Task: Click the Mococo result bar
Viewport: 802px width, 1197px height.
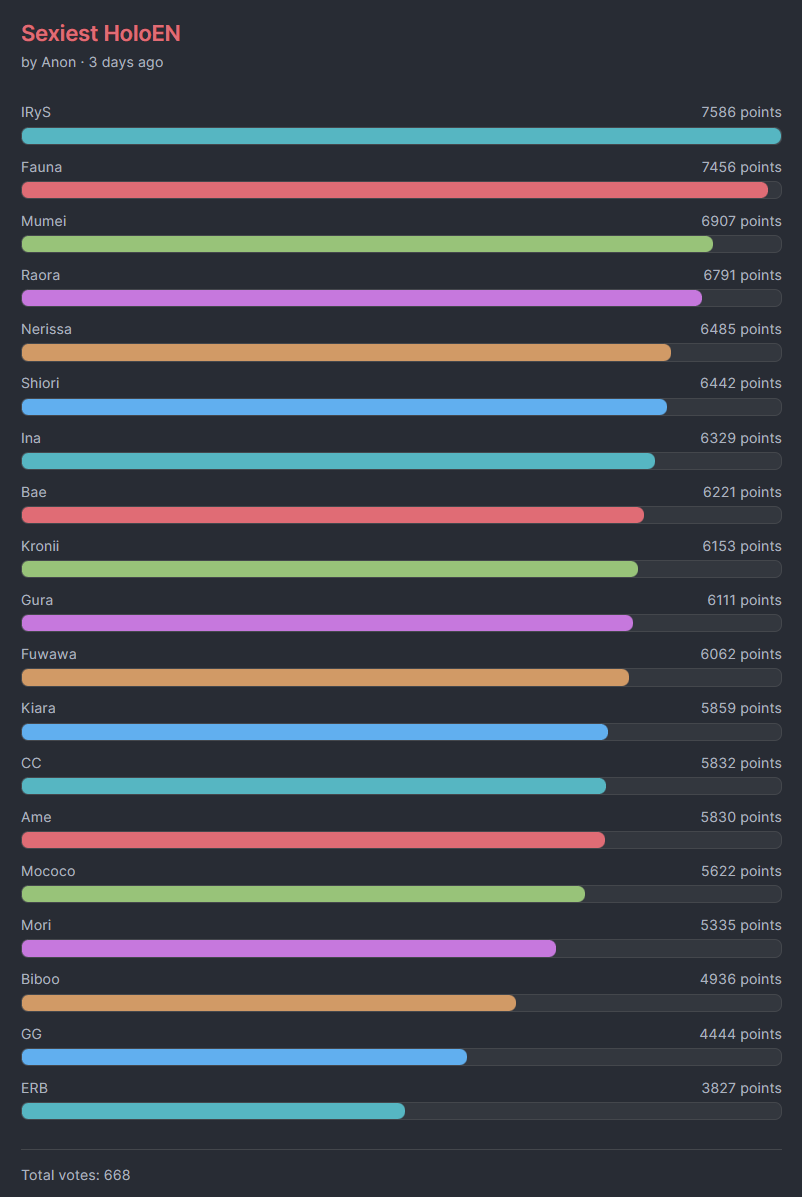Action: 401,894
